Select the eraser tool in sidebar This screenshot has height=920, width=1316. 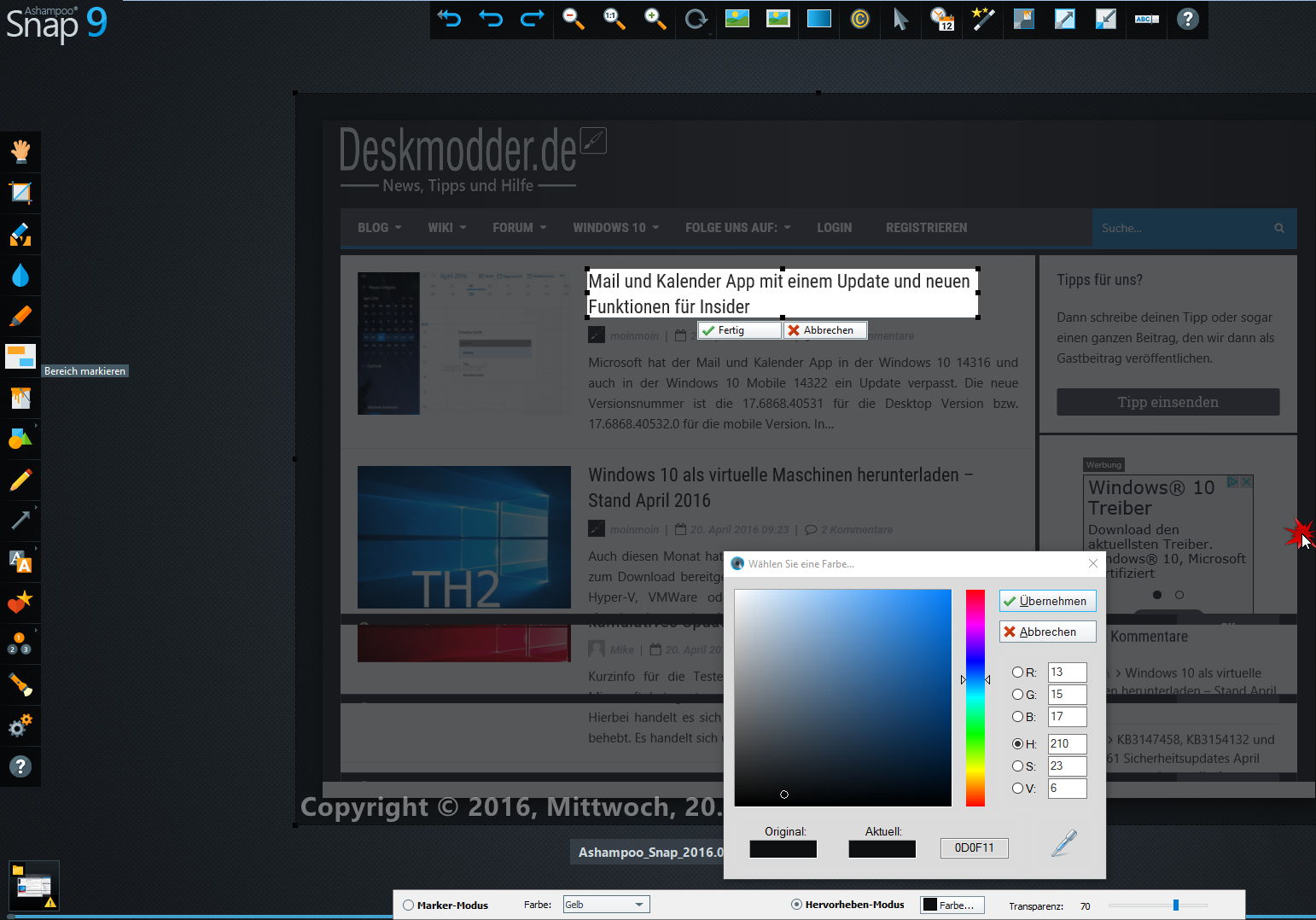tap(20, 234)
